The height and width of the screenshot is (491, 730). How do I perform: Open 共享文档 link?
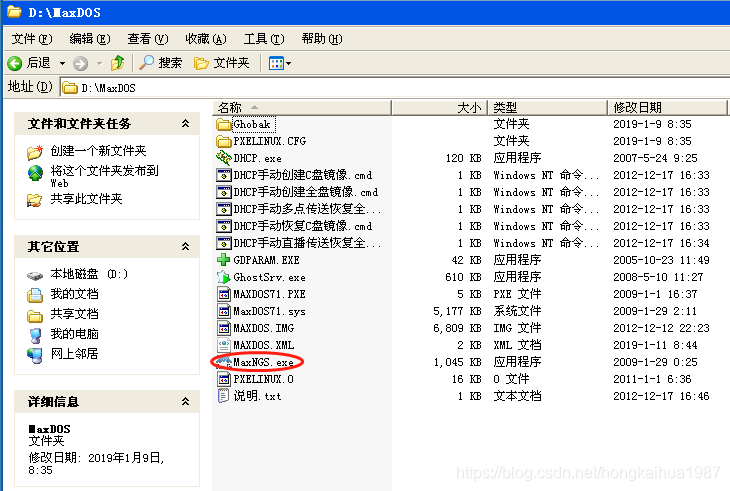click(x=74, y=314)
